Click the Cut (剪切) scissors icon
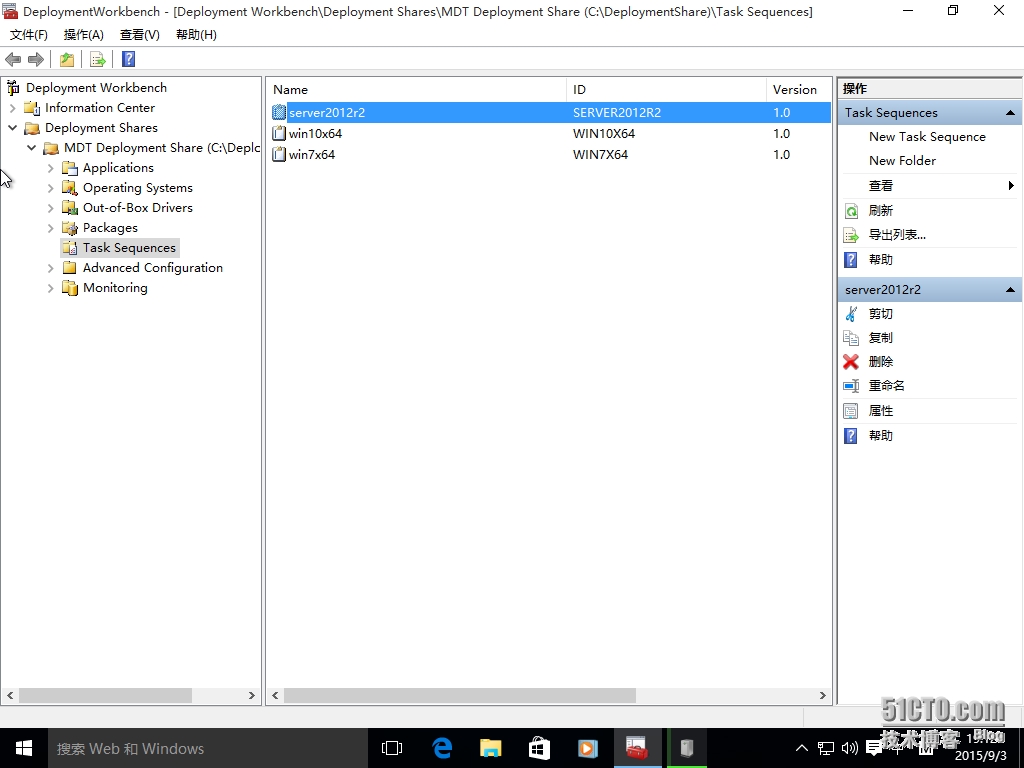This screenshot has width=1024, height=768. (851, 313)
